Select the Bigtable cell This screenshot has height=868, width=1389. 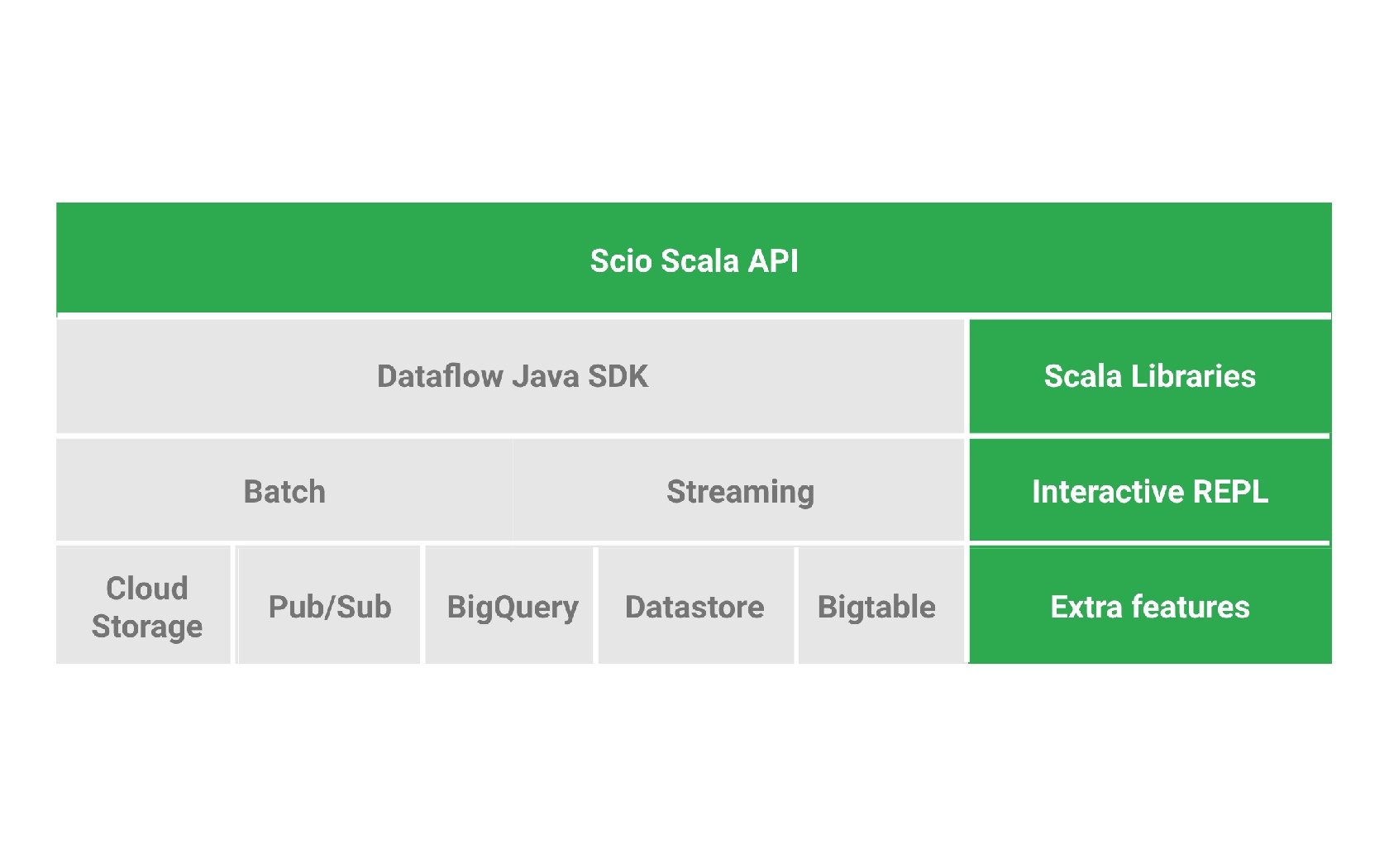point(876,607)
